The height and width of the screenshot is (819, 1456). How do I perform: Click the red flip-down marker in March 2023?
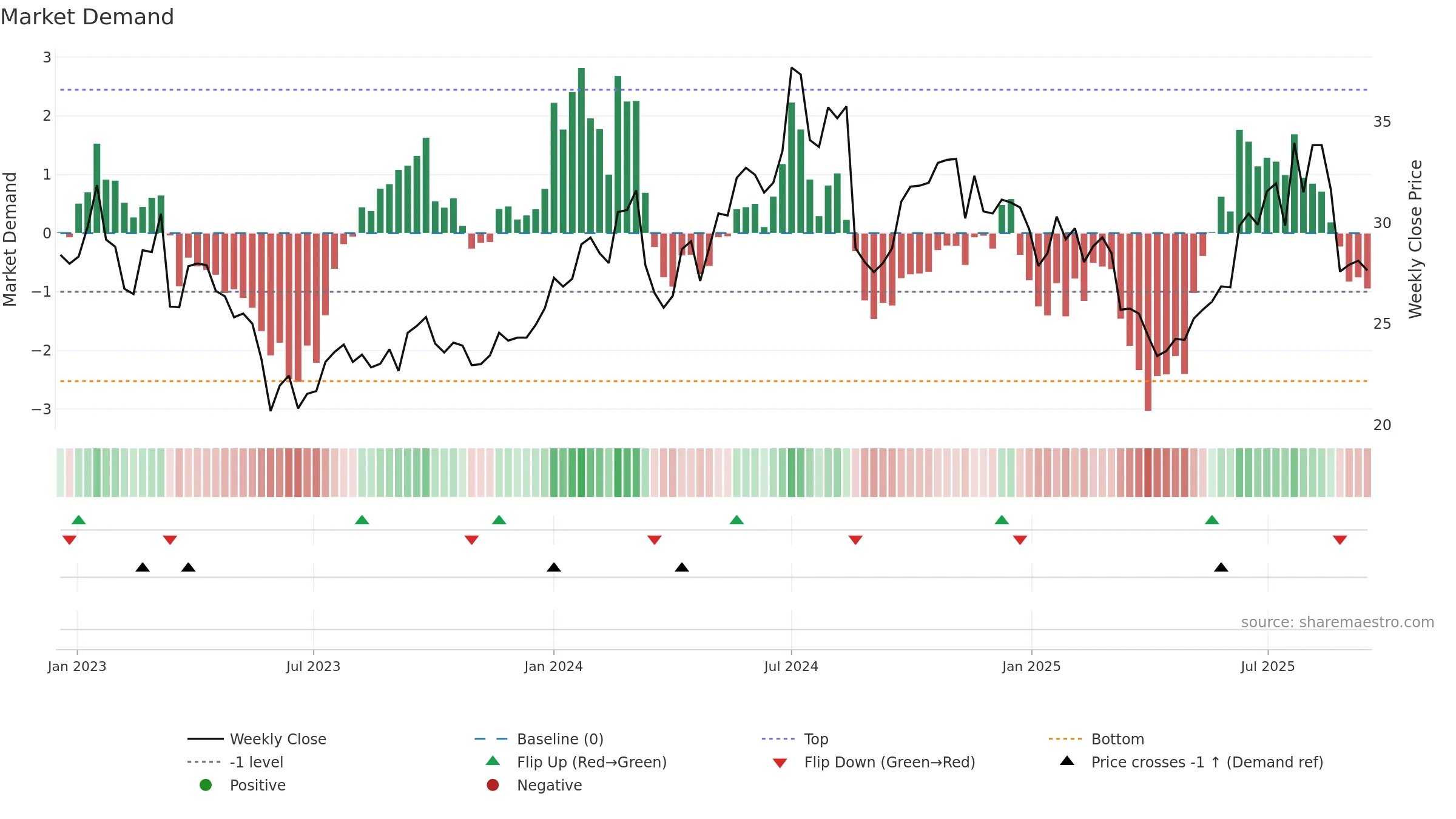tap(170, 540)
